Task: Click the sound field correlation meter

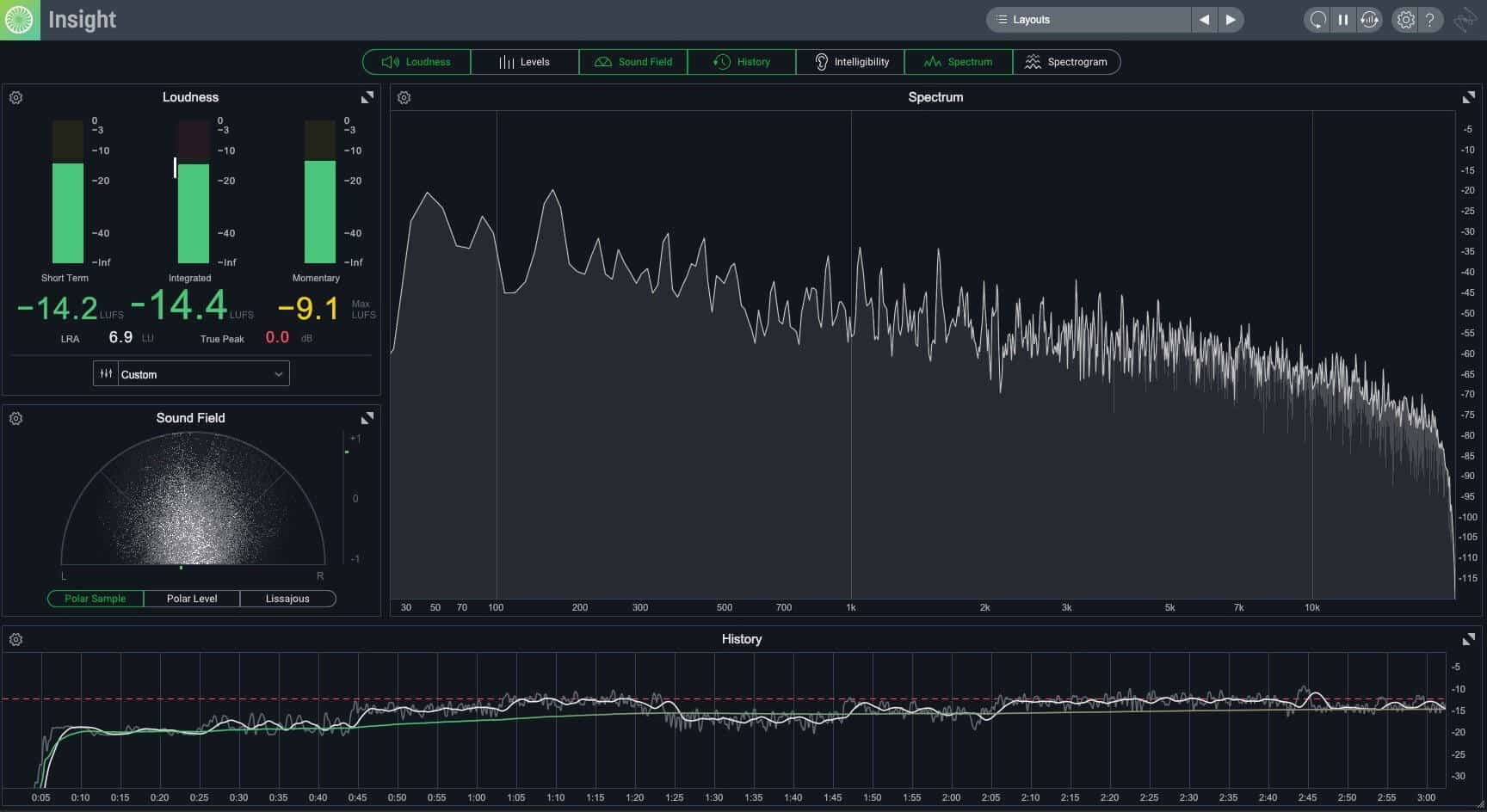Action: click(347, 498)
